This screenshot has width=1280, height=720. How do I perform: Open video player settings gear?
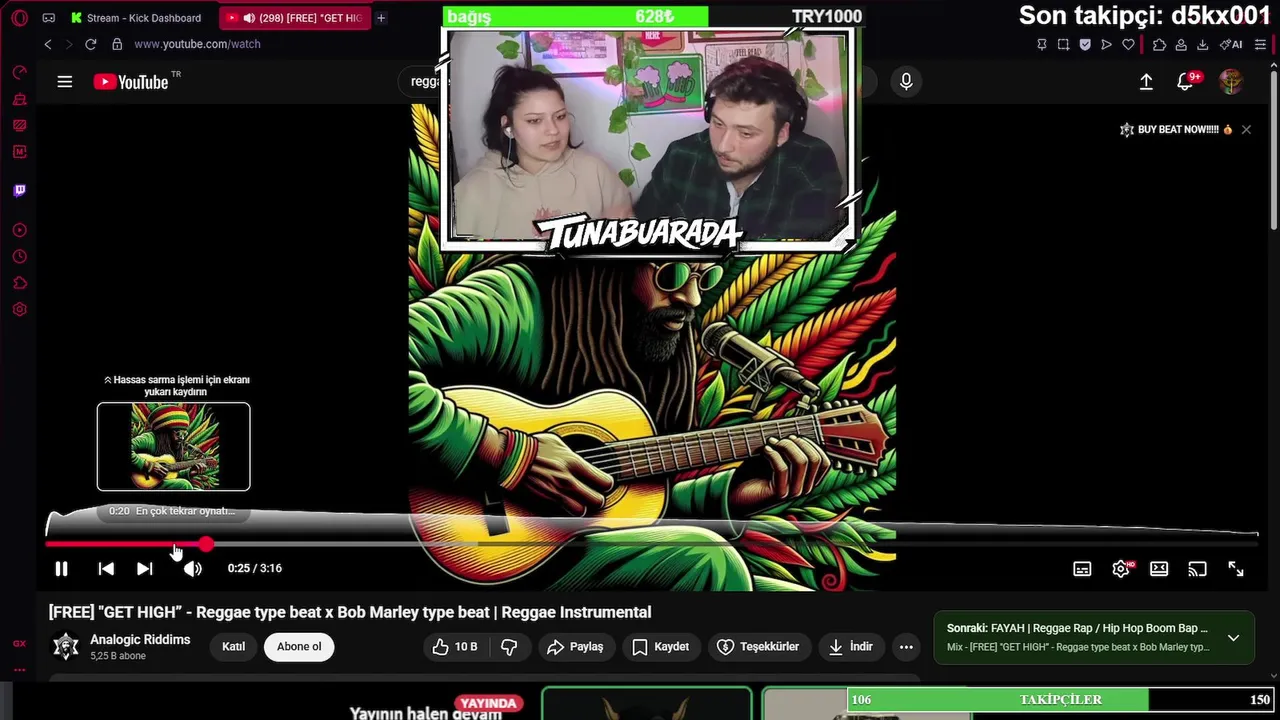click(x=1121, y=568)
